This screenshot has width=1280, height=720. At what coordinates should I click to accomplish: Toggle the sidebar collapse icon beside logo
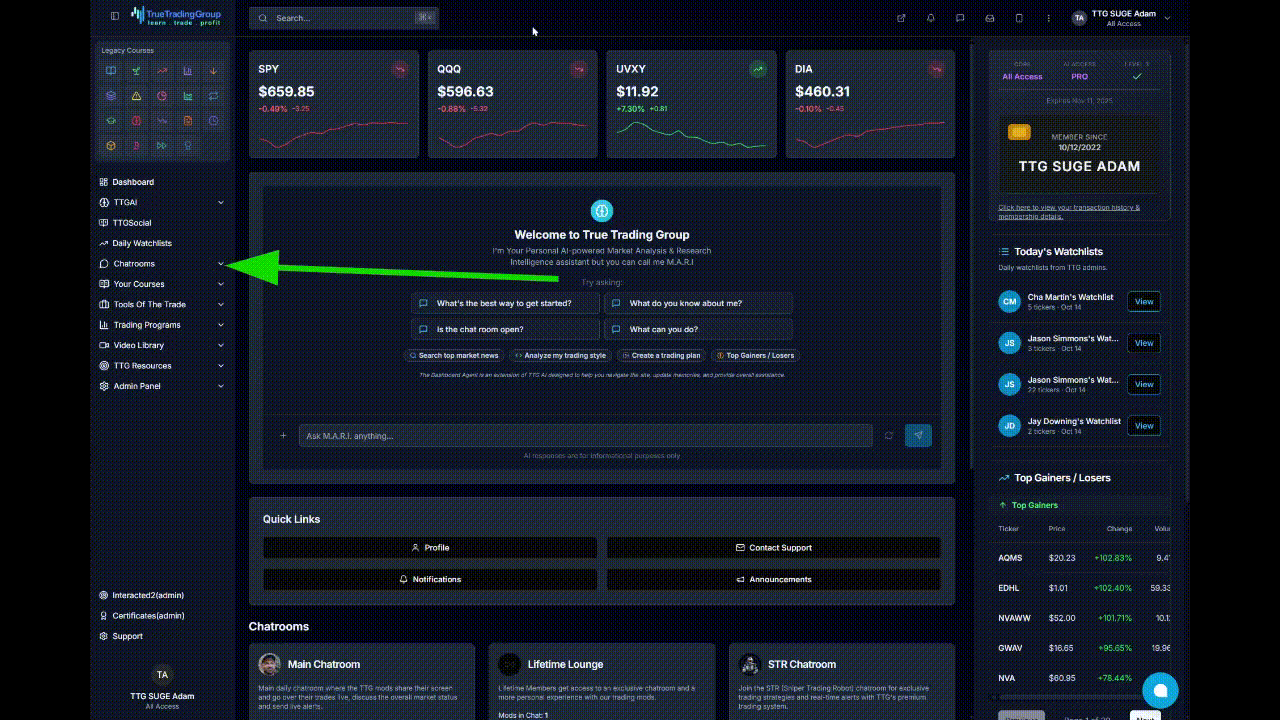[x=115, y=17]
